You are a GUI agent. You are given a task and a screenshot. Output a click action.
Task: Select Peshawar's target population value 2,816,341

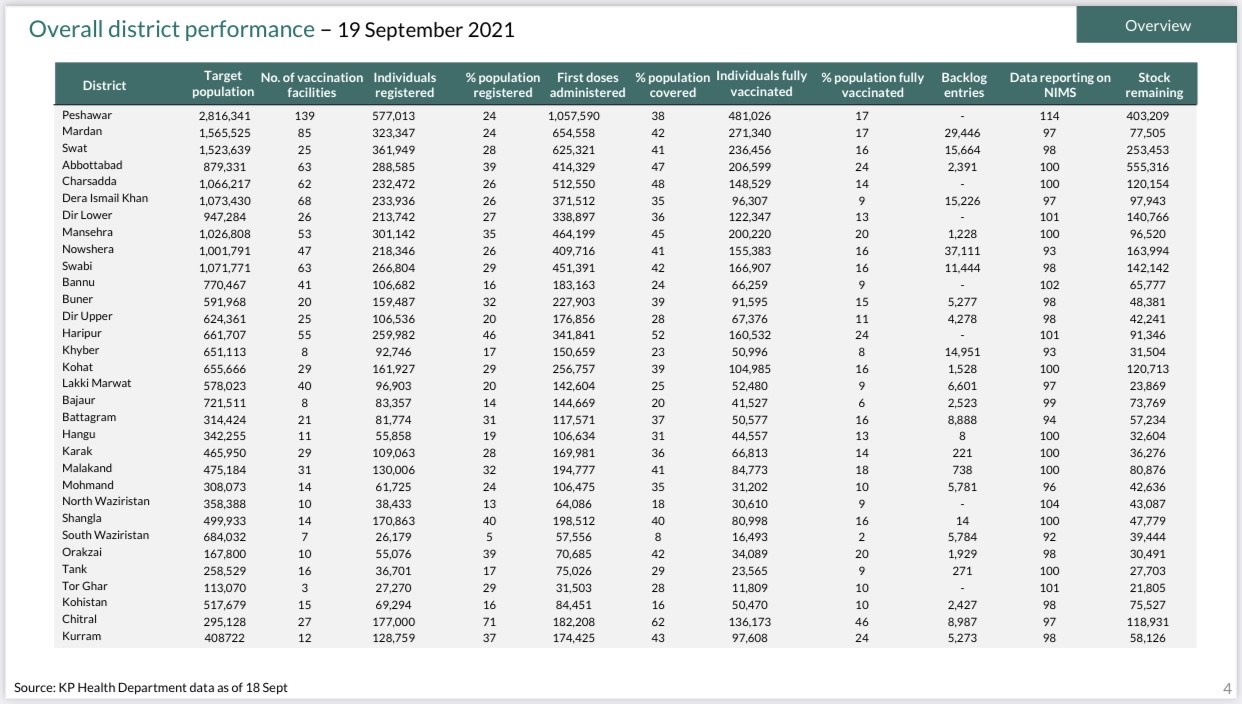pyautogui.click(x=222, y=116)
